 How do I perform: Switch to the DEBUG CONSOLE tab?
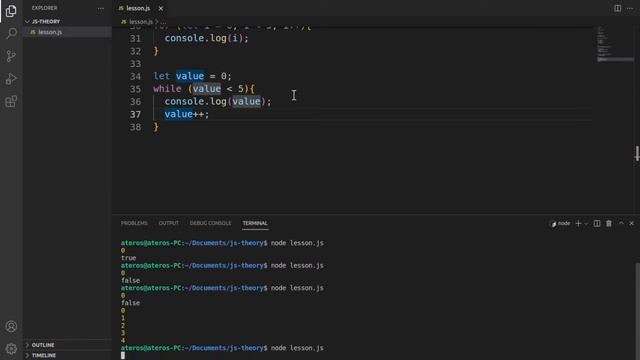210,223
